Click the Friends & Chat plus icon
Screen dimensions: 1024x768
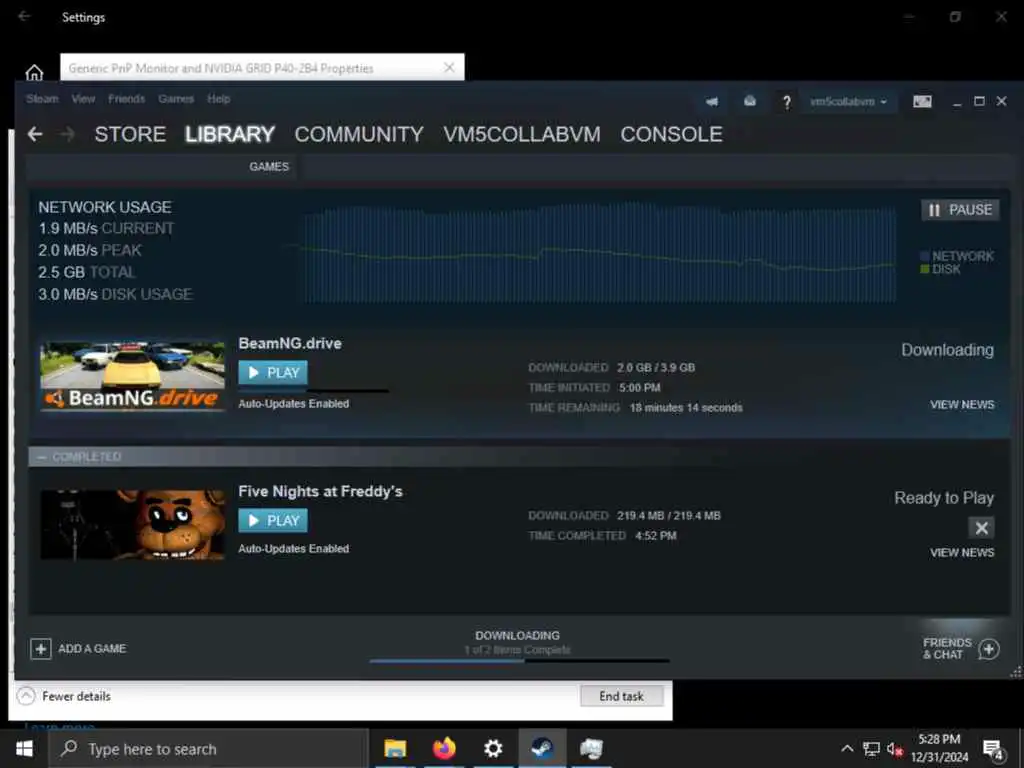click(989, 649)
